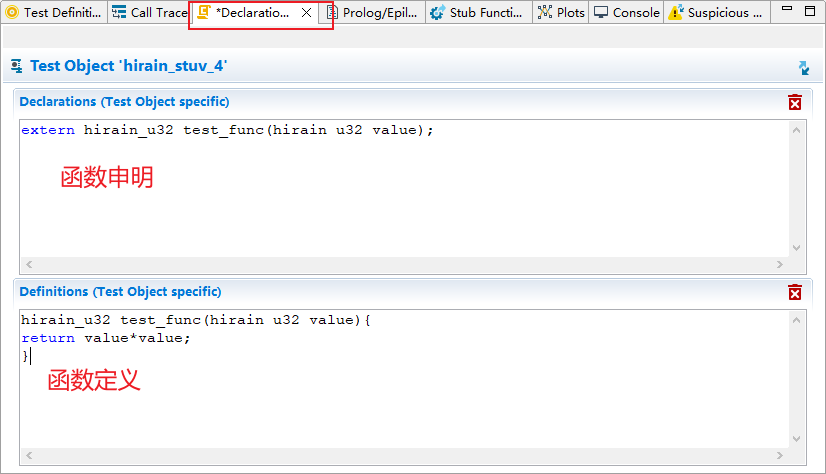Click the Prolog/Epilog document icon
The width and height of the screenshot is (826, 474).
coord(331,12)
